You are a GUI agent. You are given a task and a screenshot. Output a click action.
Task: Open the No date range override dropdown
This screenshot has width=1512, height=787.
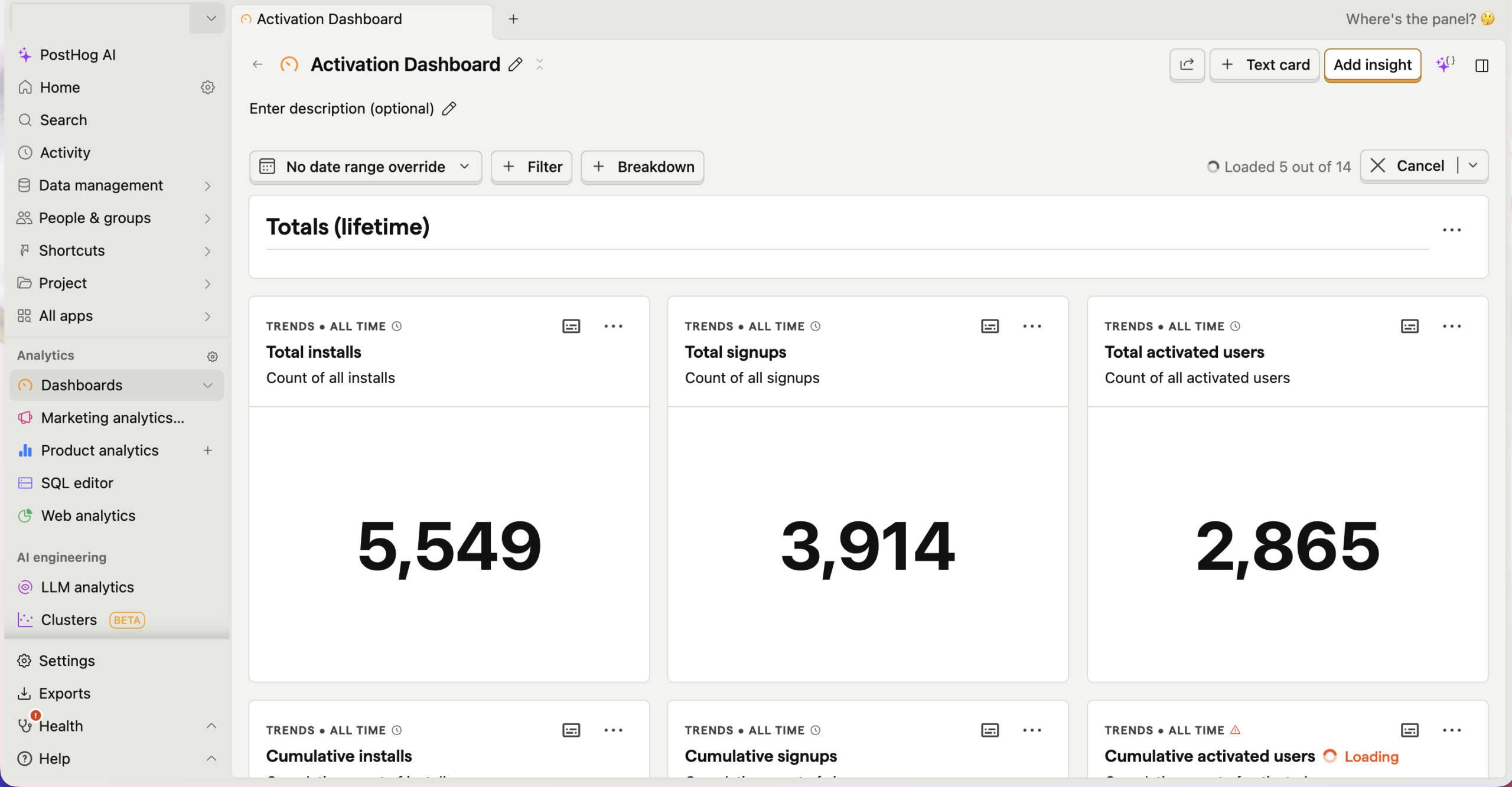click(366, 167)
